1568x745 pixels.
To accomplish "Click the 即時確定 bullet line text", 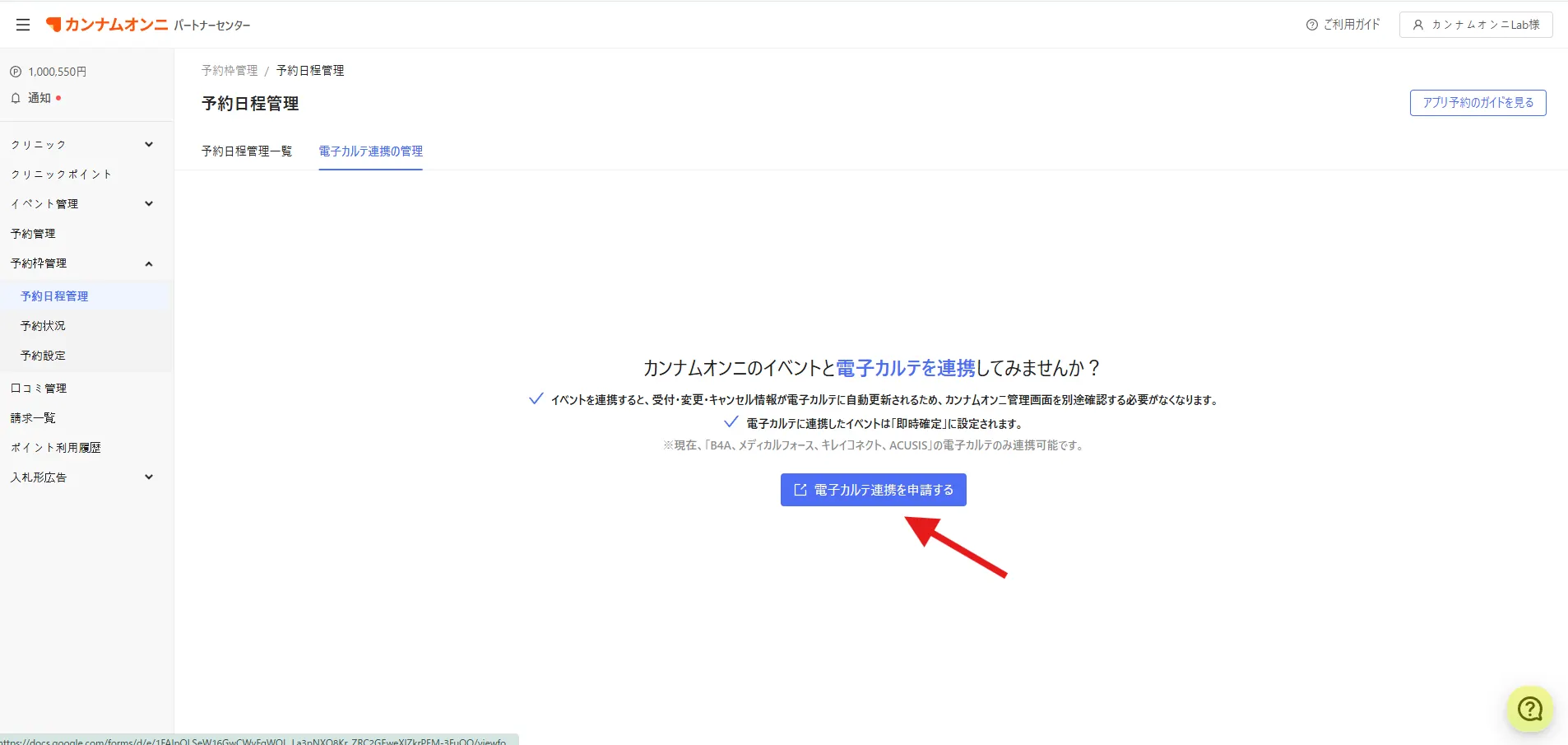I will click(884, 424).
